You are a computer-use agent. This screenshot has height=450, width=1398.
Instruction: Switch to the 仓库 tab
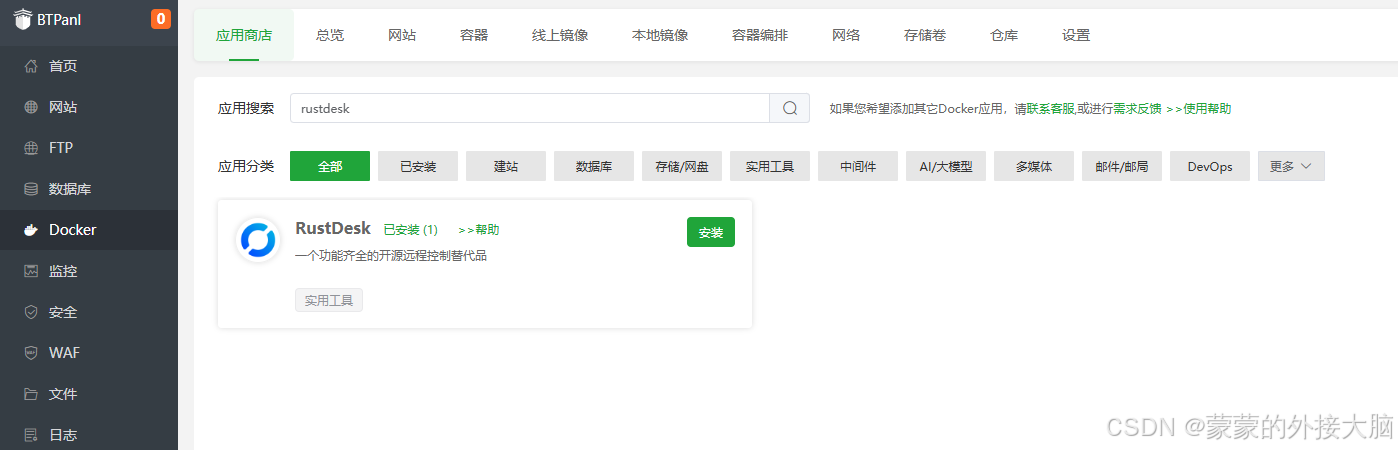coord(1004,35)
